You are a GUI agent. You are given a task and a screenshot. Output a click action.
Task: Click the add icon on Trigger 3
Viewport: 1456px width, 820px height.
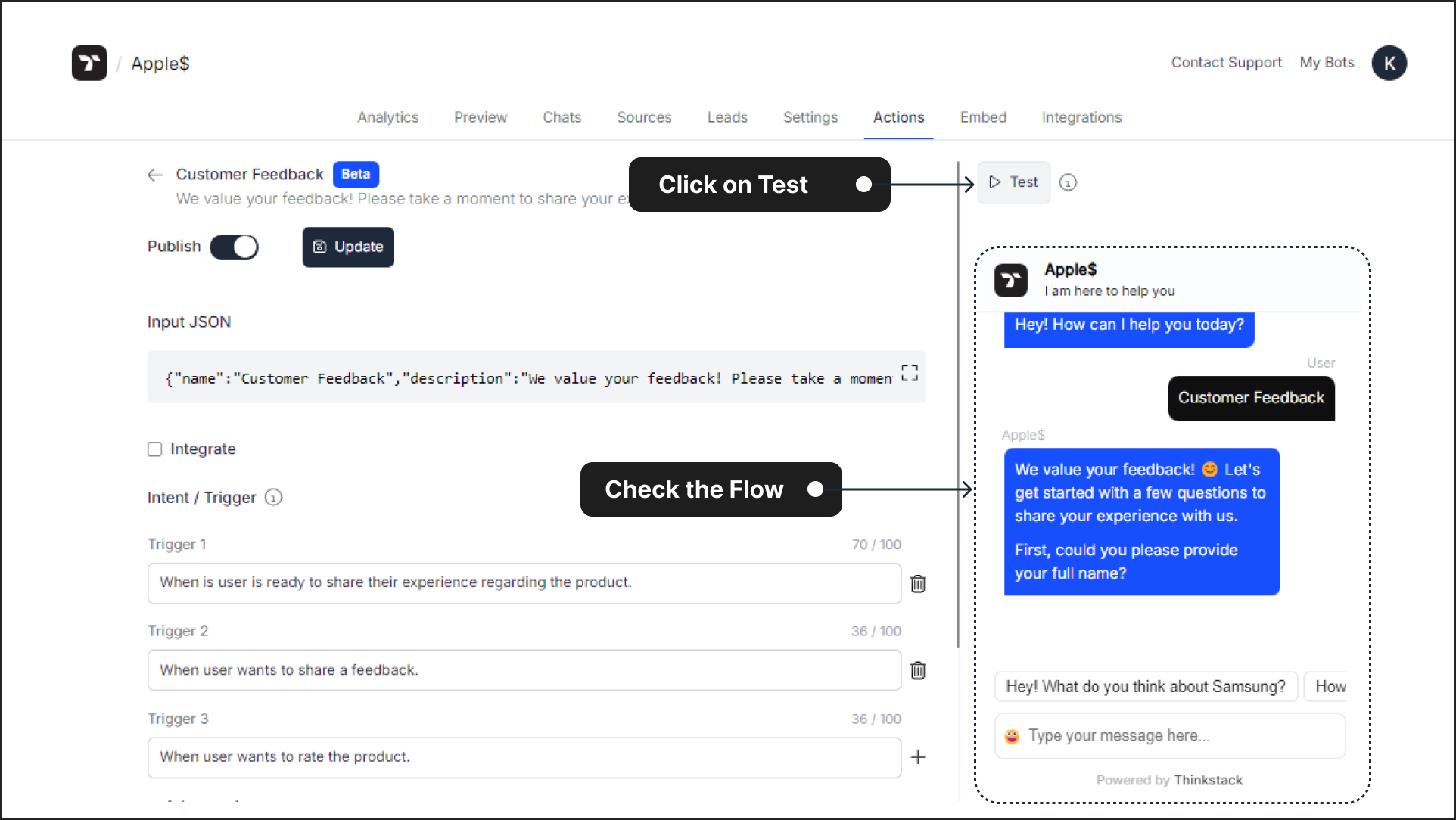click(x=918, y=757)
